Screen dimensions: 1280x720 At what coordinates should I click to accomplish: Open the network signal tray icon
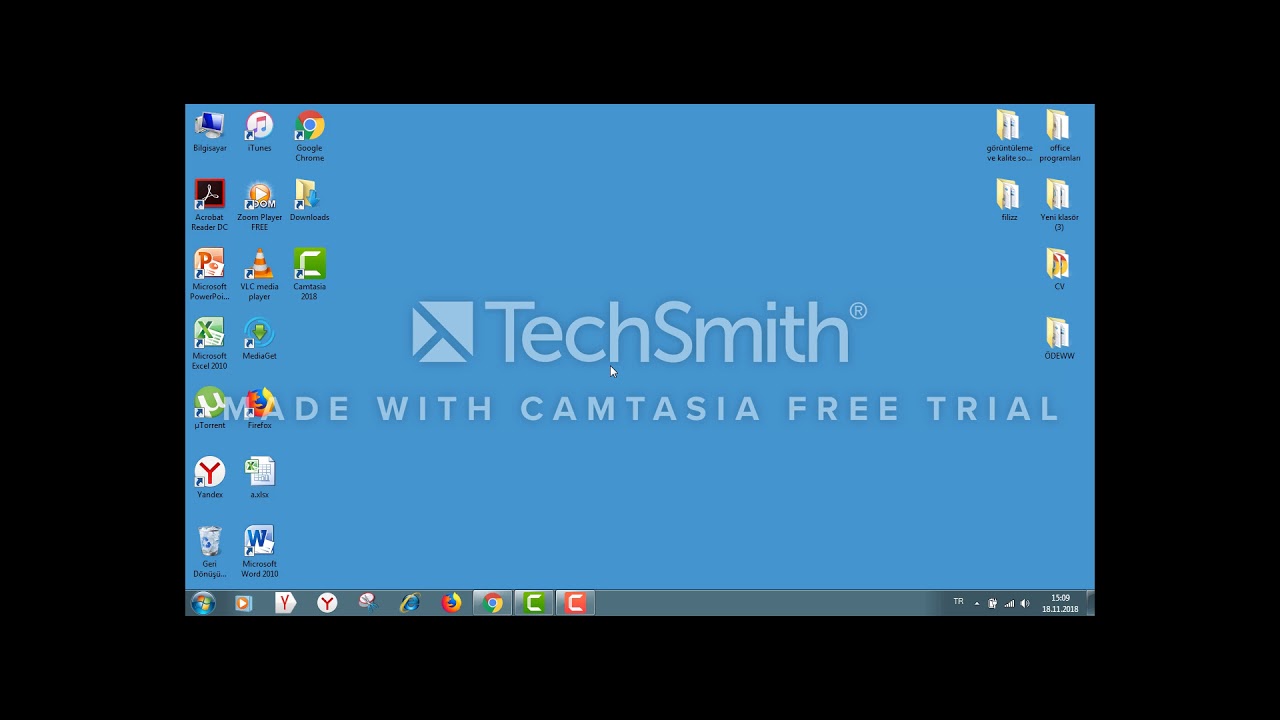pyautogui.click(x=1009, y=603)
